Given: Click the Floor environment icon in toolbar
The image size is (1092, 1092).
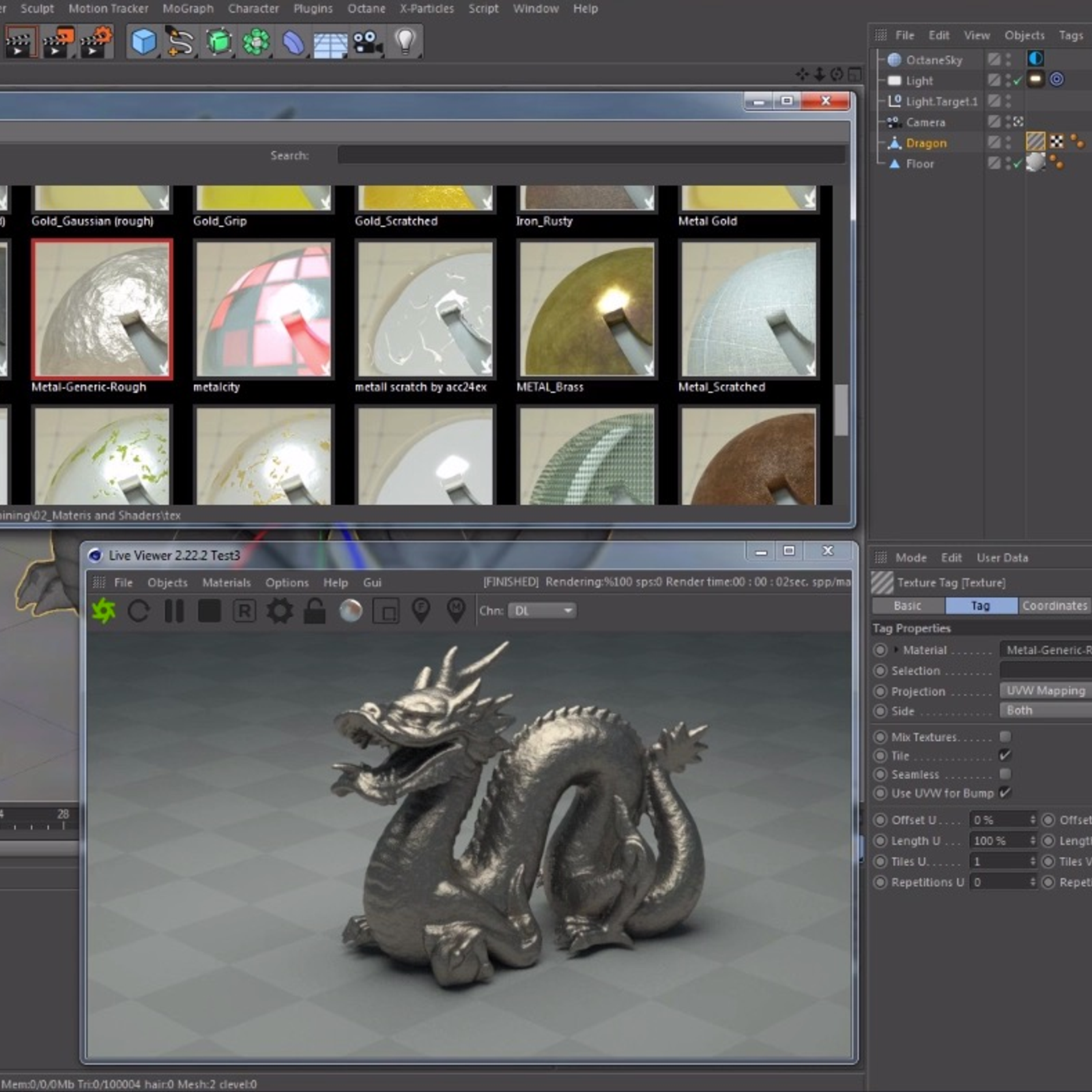Looking at the screenshot, I should point(331,44).
